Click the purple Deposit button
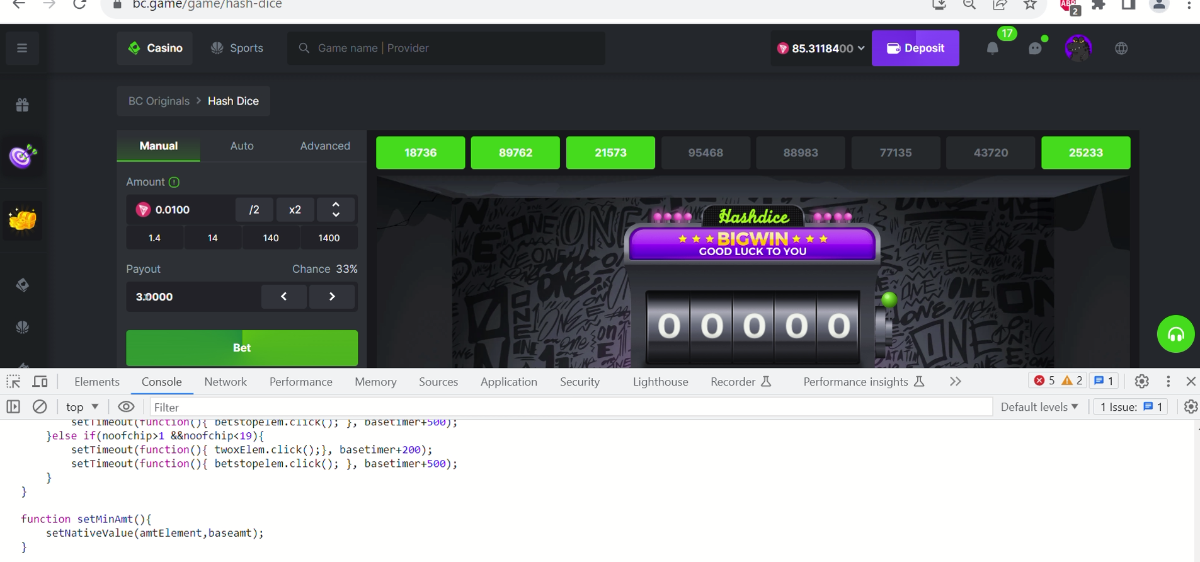 point(915,48)
